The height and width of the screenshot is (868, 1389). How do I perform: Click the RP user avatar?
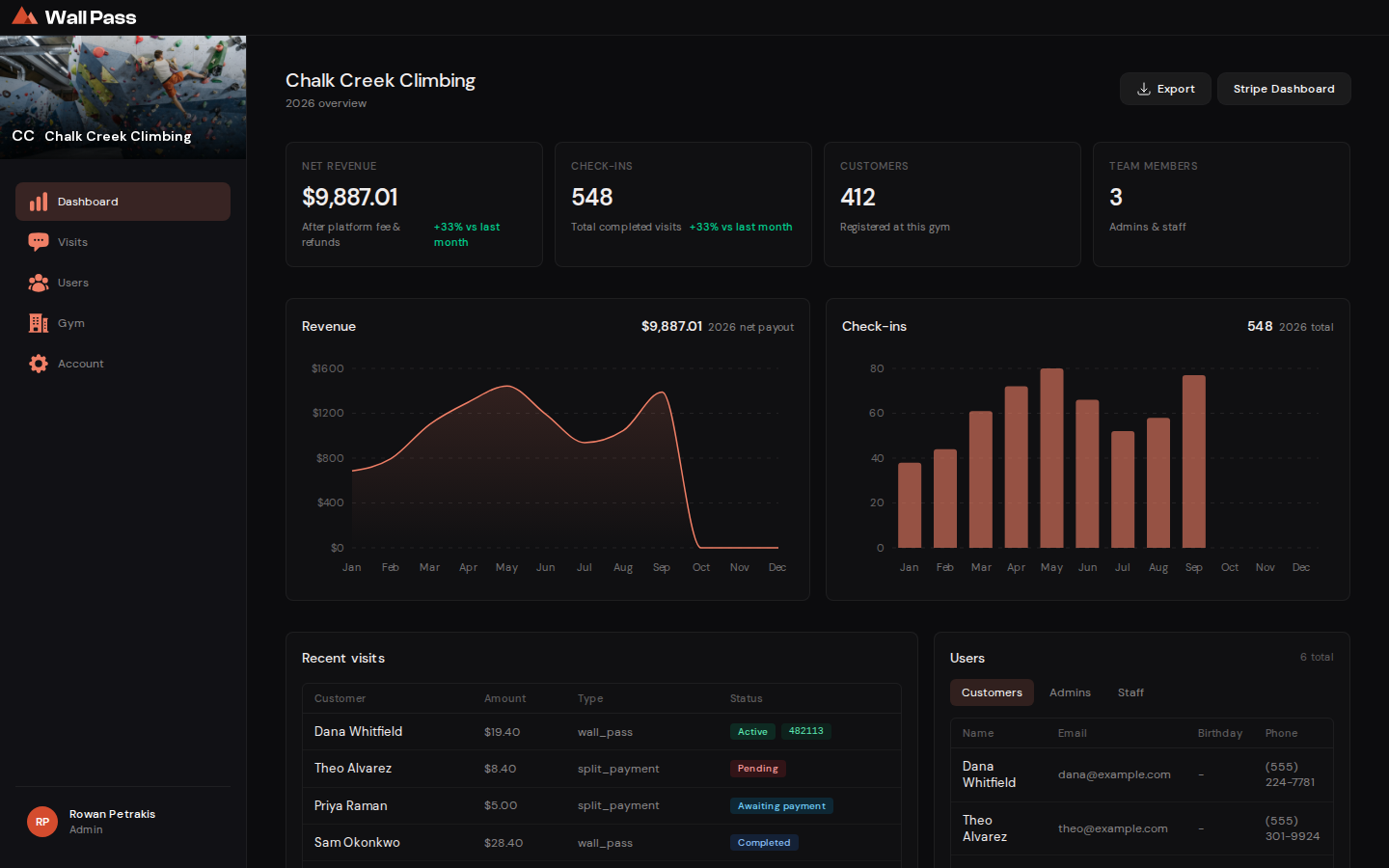coord(42,822)
